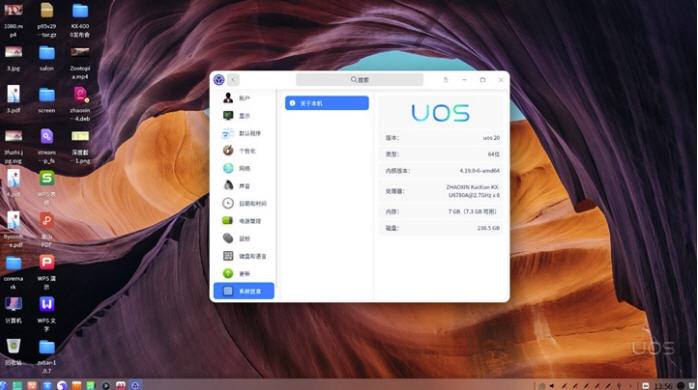The height and width of the screenshot is (390, 698).
Task: Click the back arrow in Control Center
Action: tap(233, 80)
